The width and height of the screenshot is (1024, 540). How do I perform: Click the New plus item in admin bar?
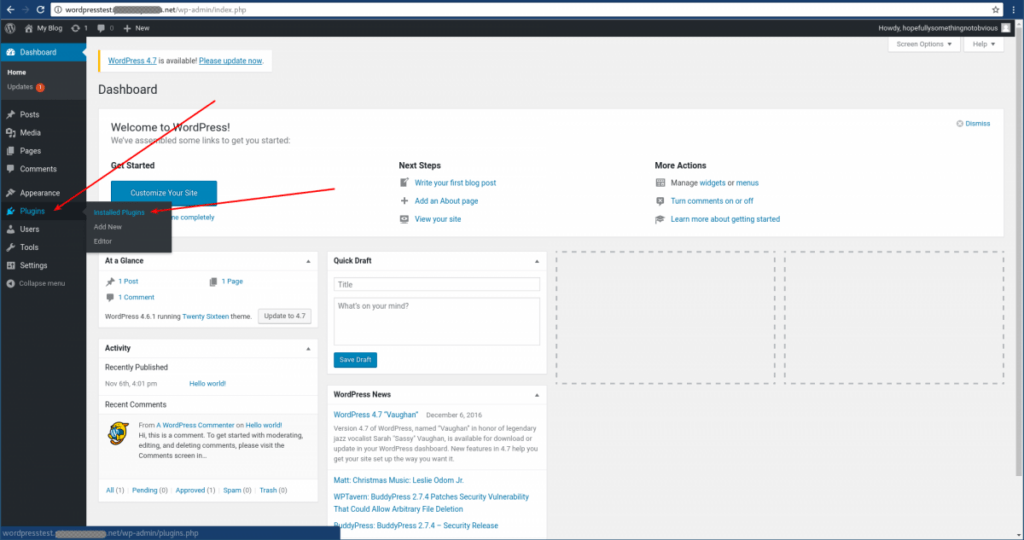136,28
